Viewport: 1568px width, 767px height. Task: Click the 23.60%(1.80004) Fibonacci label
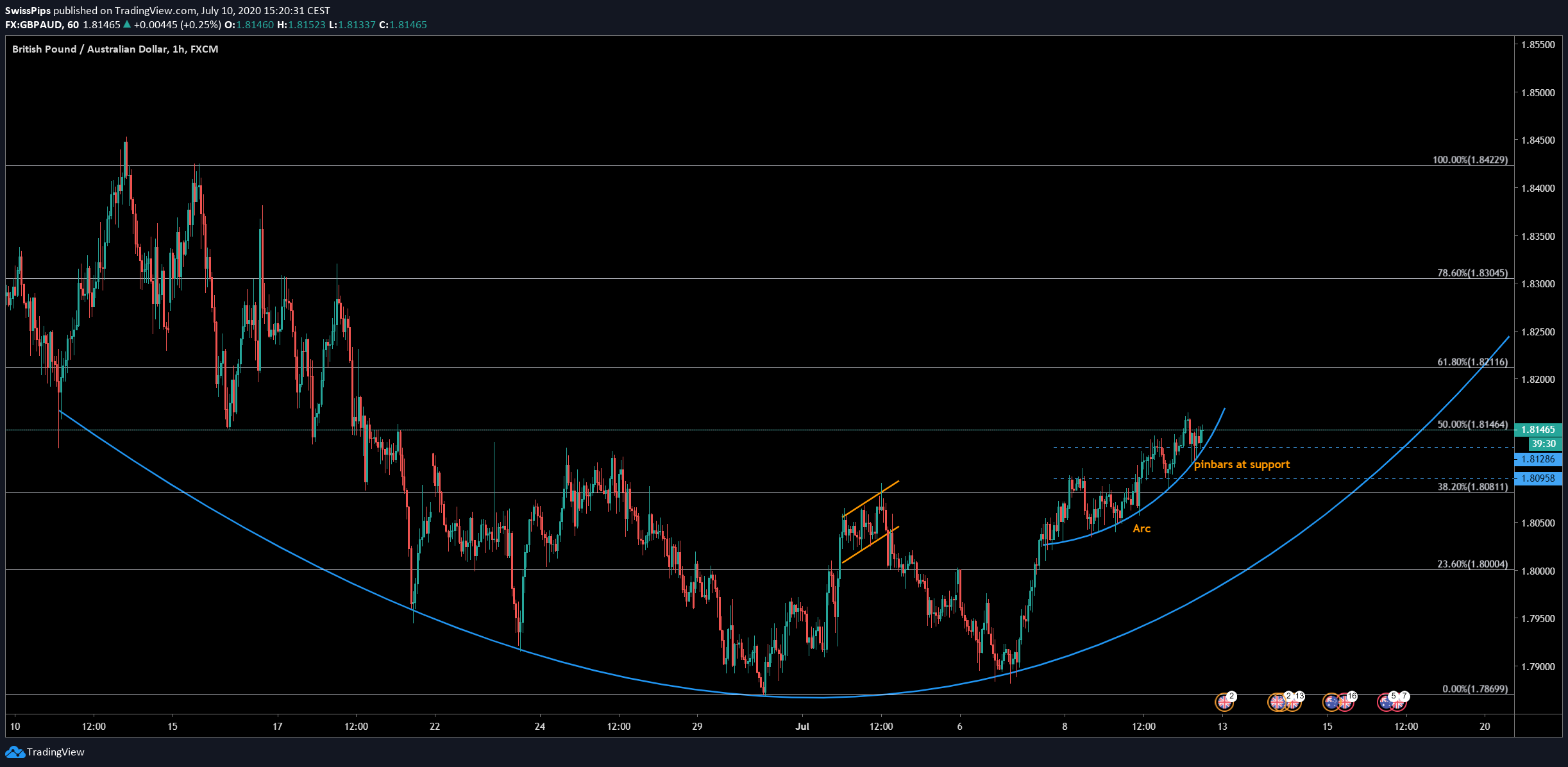pyautogui.click(x=1472, y=564)
